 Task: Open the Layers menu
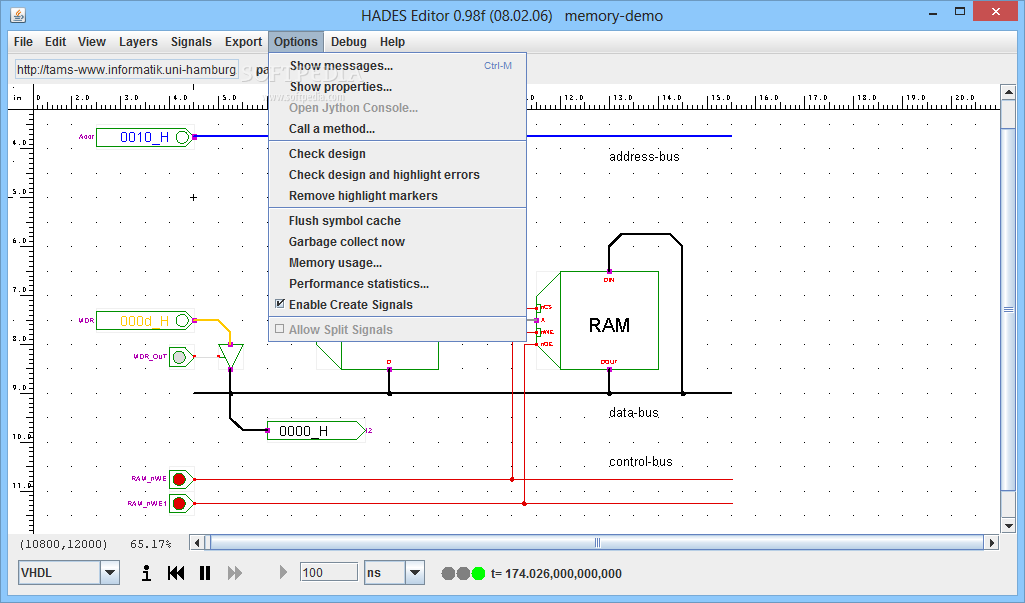click(138, 42)
